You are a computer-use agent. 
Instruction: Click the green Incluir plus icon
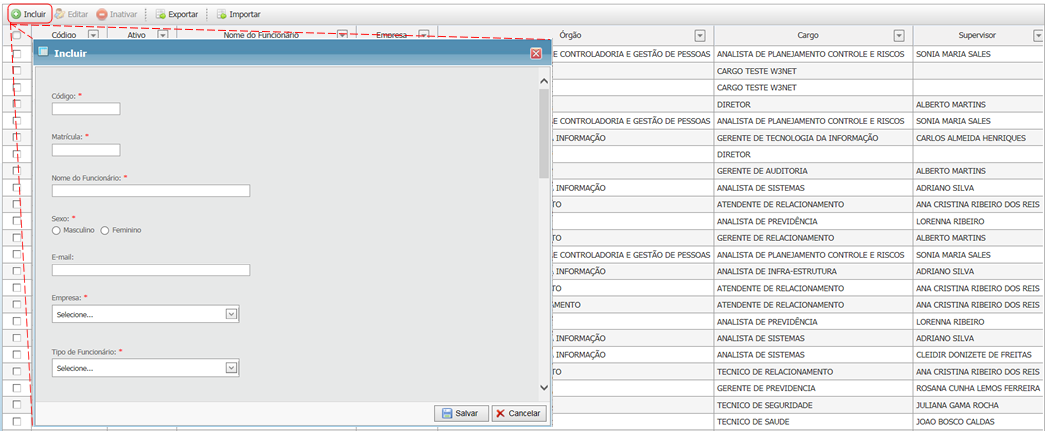click(16, 15)
